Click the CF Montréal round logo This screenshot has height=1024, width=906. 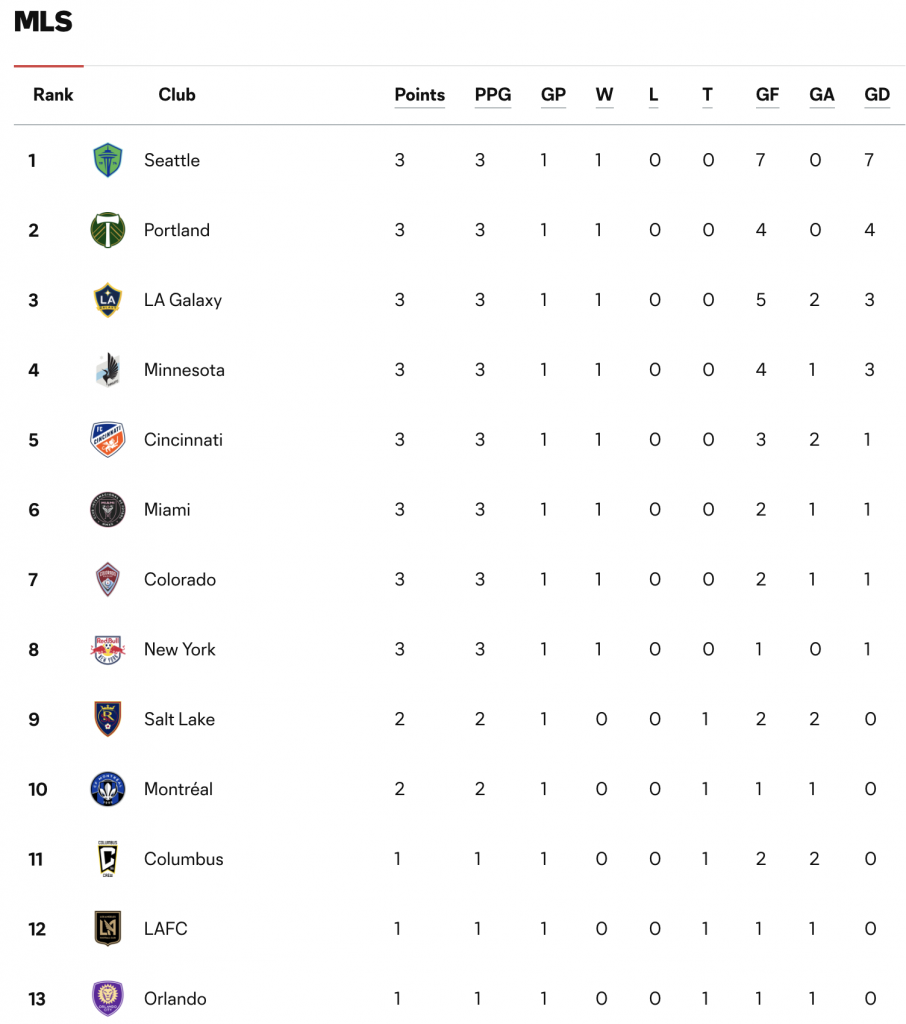pyautogui.click(x=107, y=789)
